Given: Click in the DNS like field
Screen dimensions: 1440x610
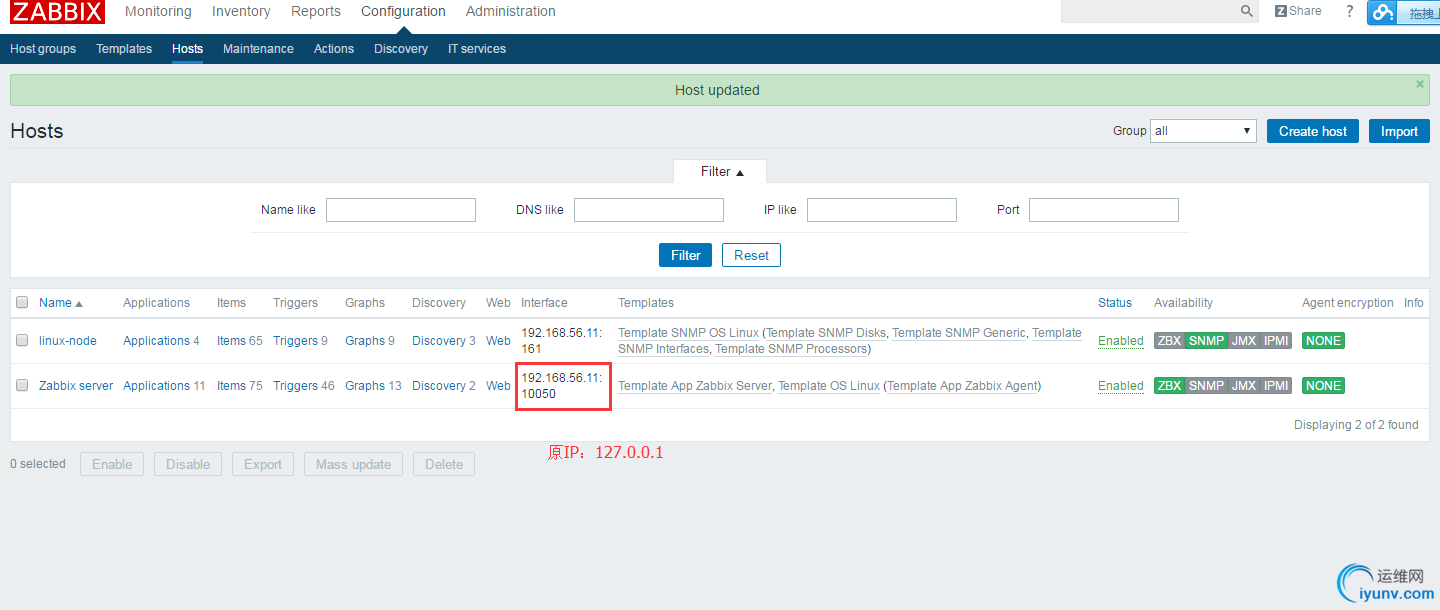Looking at the screenshot, I should click(649, 210).
